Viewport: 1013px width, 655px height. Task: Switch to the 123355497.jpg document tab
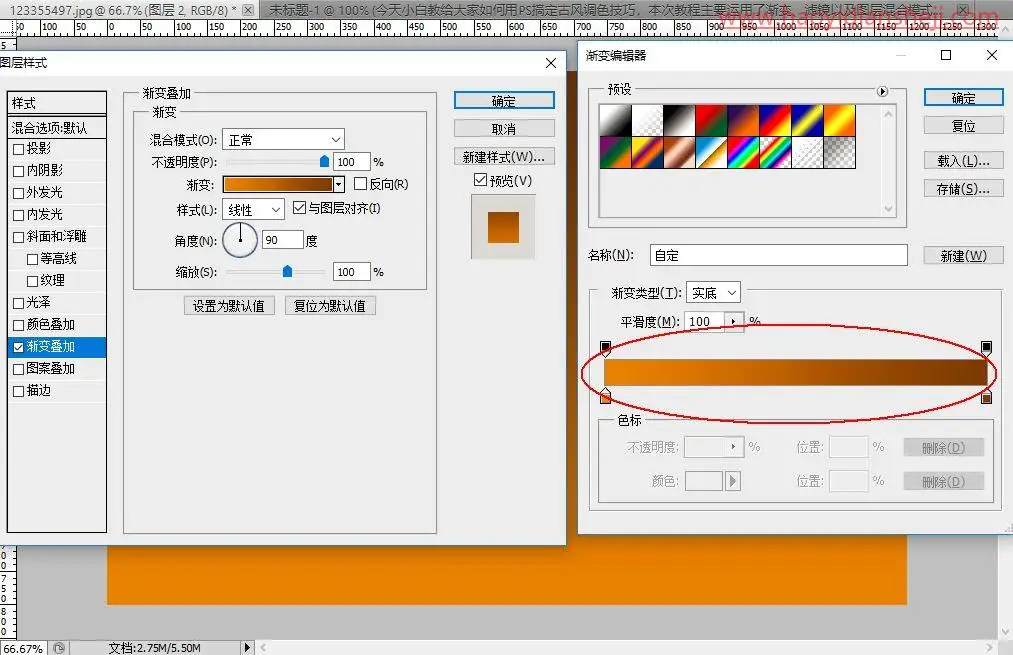123,10
